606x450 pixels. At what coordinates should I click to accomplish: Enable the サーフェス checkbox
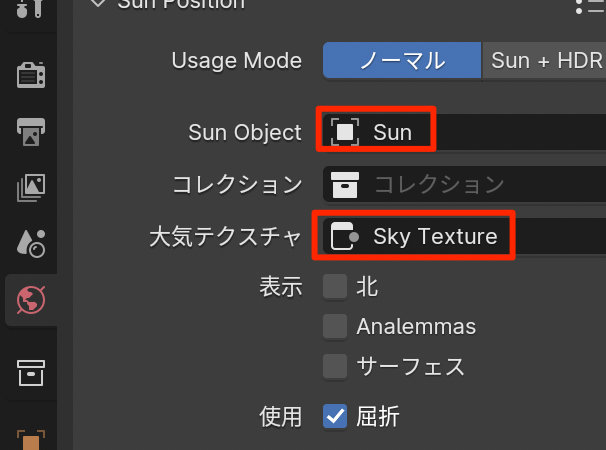(335, 365)
